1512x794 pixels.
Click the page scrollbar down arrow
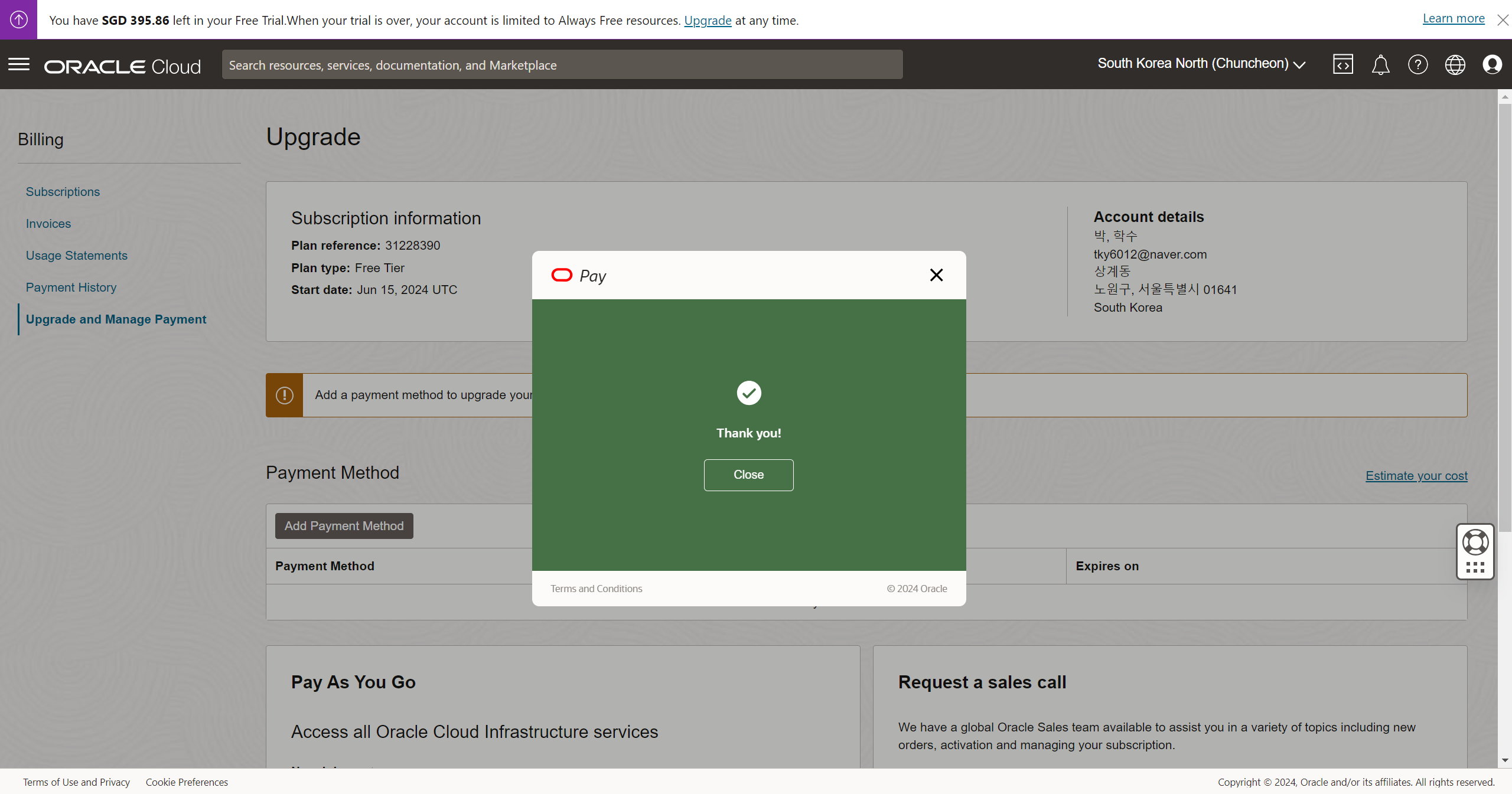tap(1505, 760)
